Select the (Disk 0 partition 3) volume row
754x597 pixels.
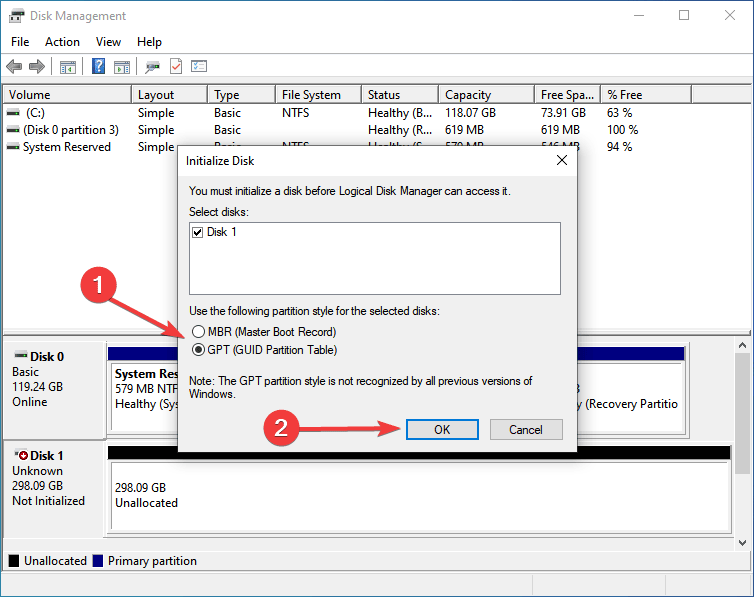click(322, 130)
